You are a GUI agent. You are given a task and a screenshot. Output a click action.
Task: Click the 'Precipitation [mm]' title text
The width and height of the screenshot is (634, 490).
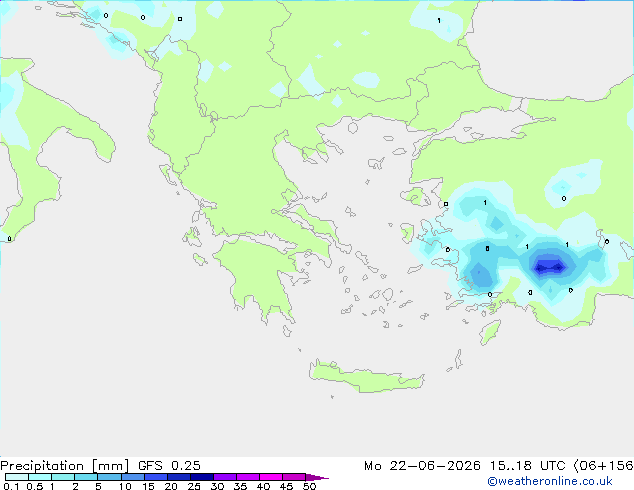click(x=64, y=466)
